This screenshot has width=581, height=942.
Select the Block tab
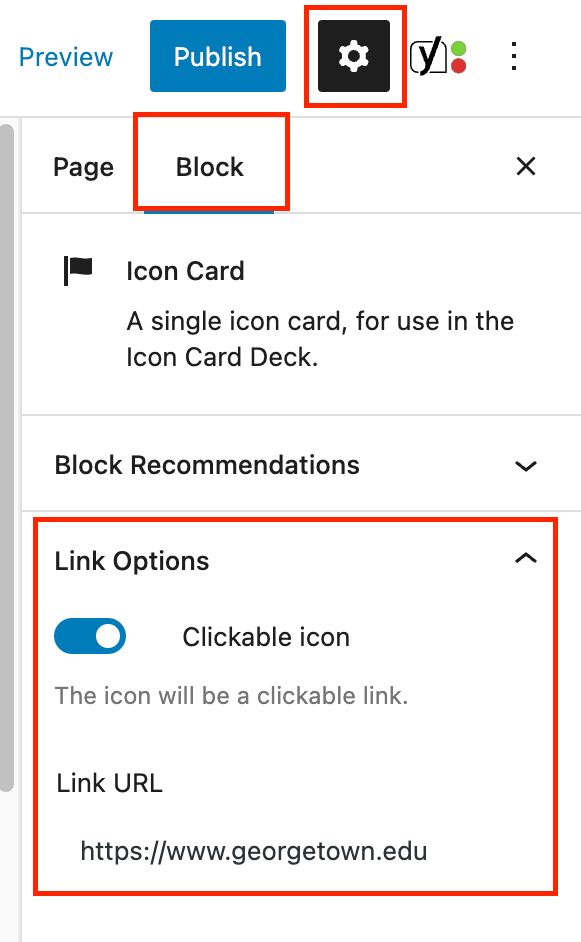tap(210, 167)
